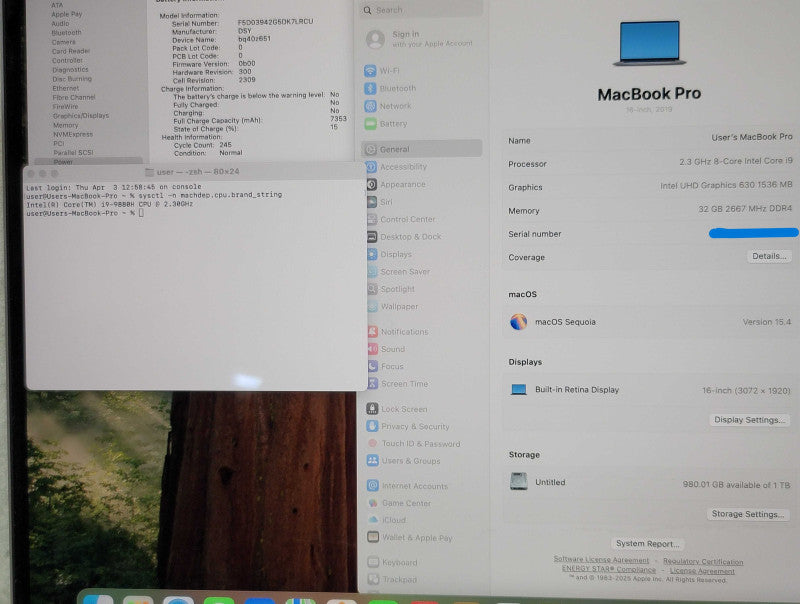Open Privacy & Security hand icon
The width and height of the screenshot is (800, 604).
click(x=372, y=426)
